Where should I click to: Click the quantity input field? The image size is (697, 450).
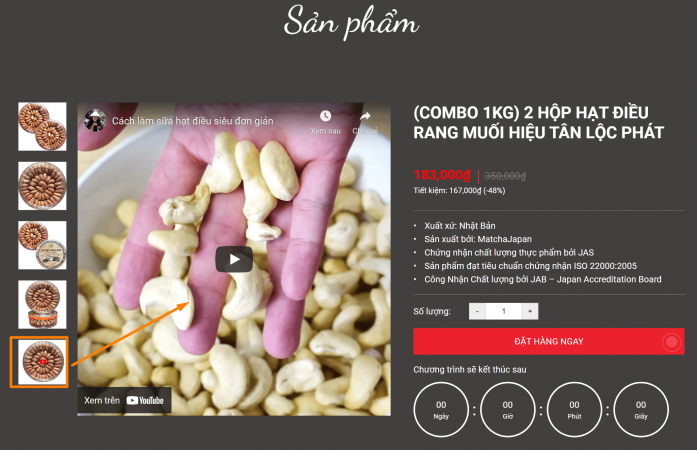point(504,311)
